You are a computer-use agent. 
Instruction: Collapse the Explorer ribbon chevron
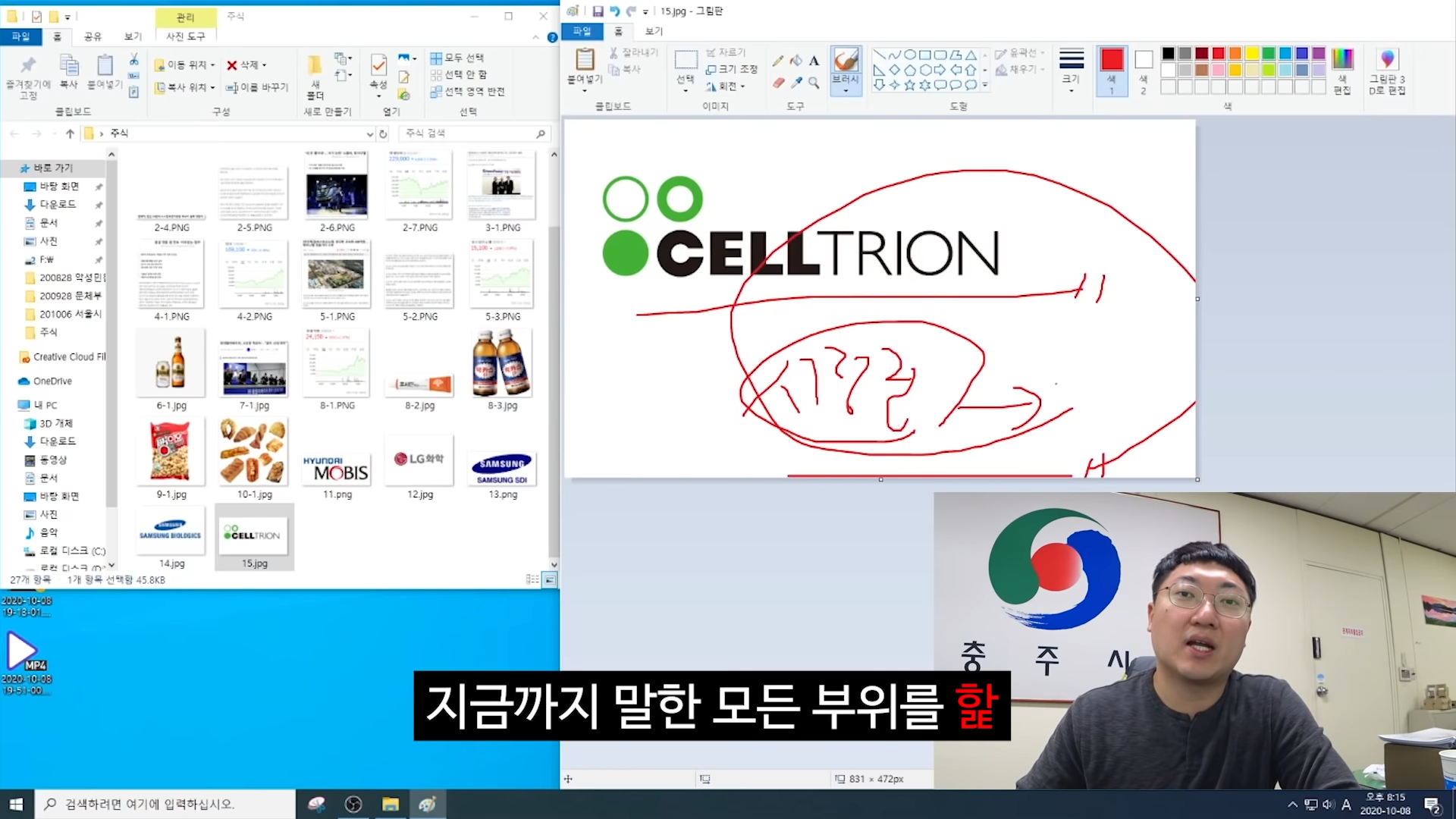pyautogui.click(x=535, y=37)
